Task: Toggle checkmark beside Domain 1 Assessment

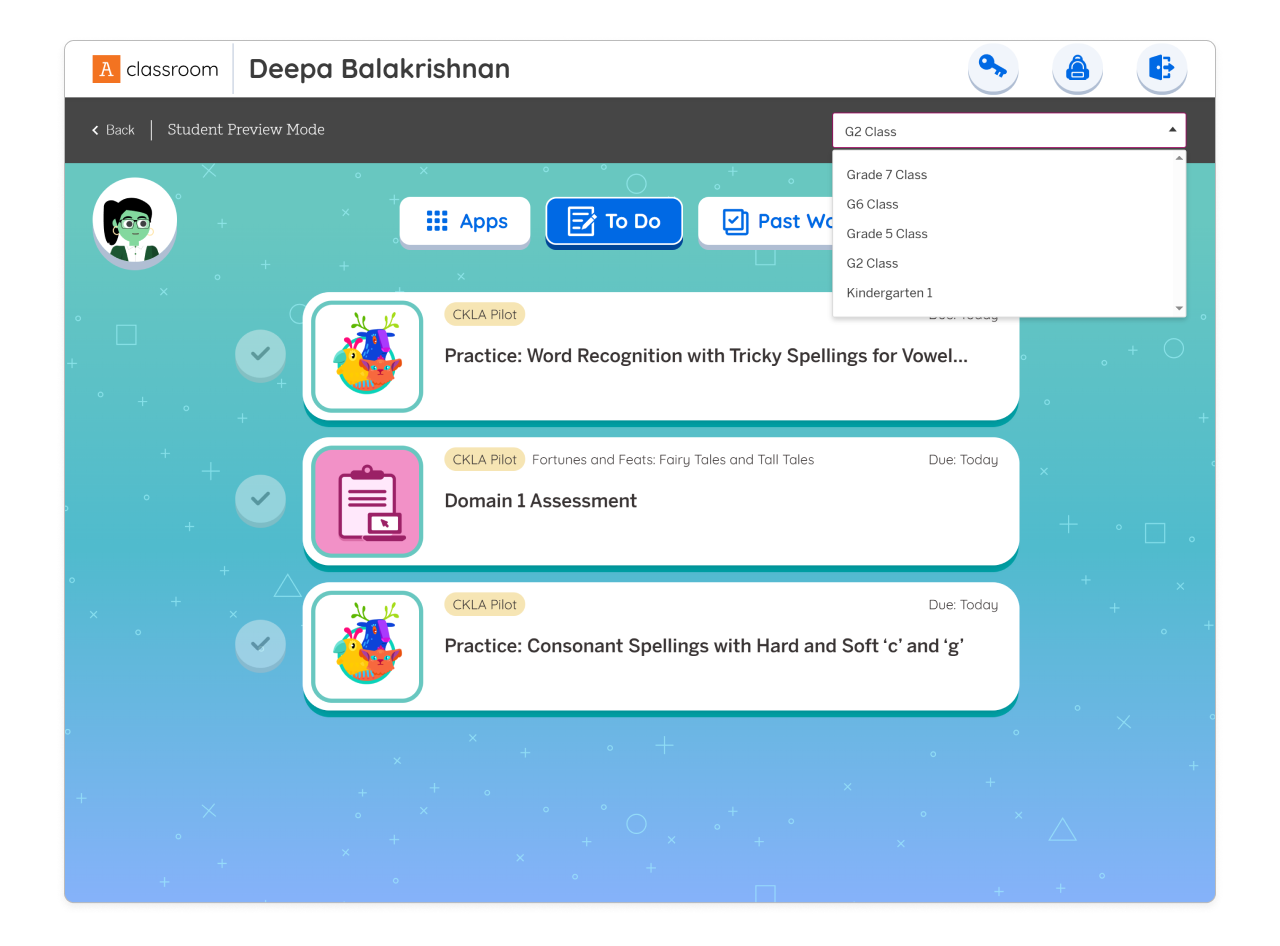Action: [x=260, y=499]
